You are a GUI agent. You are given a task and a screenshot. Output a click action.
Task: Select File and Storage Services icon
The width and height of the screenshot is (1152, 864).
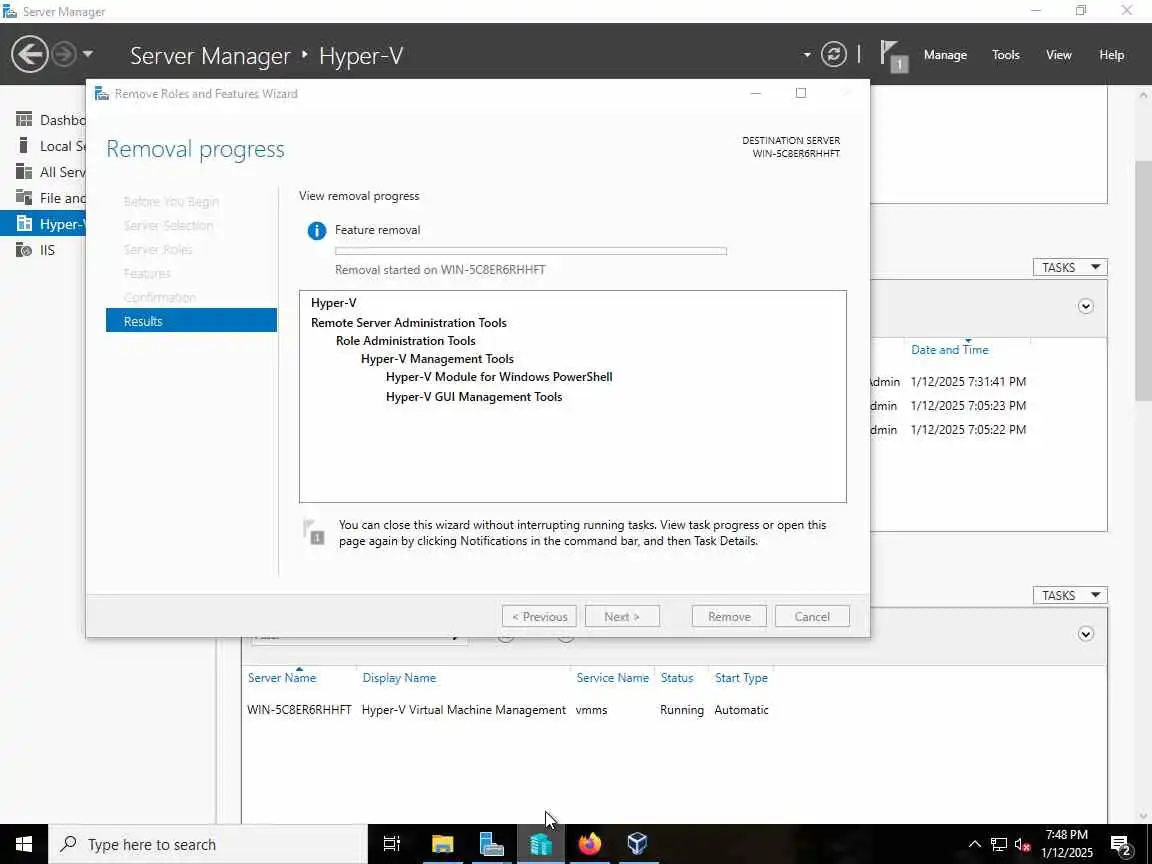pyautogui.click(x=24, y=198)
